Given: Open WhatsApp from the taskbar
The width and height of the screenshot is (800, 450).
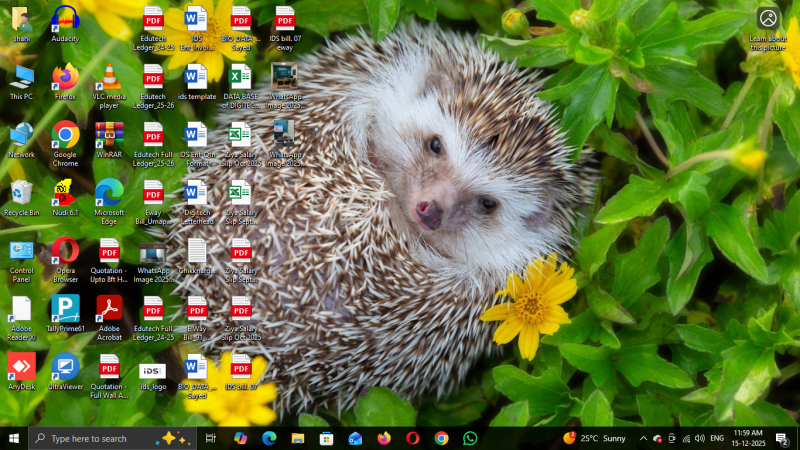Looking at the screenshot, I should 470,438.
